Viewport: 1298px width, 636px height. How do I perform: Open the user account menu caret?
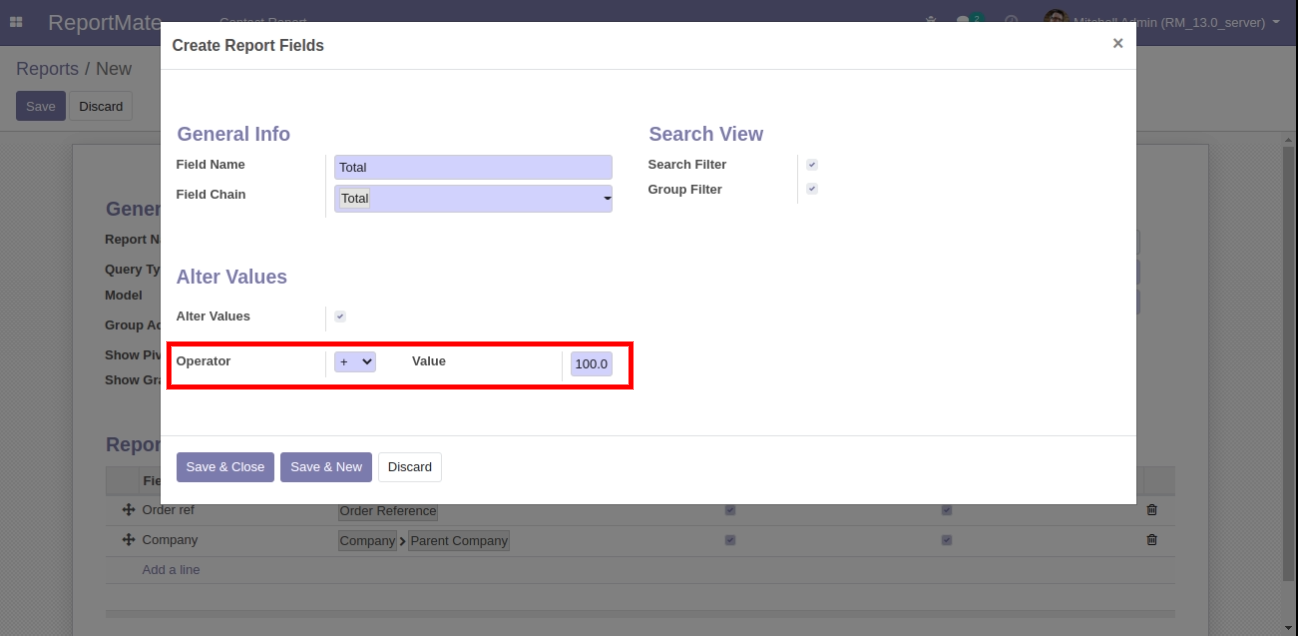[1276, 22]
